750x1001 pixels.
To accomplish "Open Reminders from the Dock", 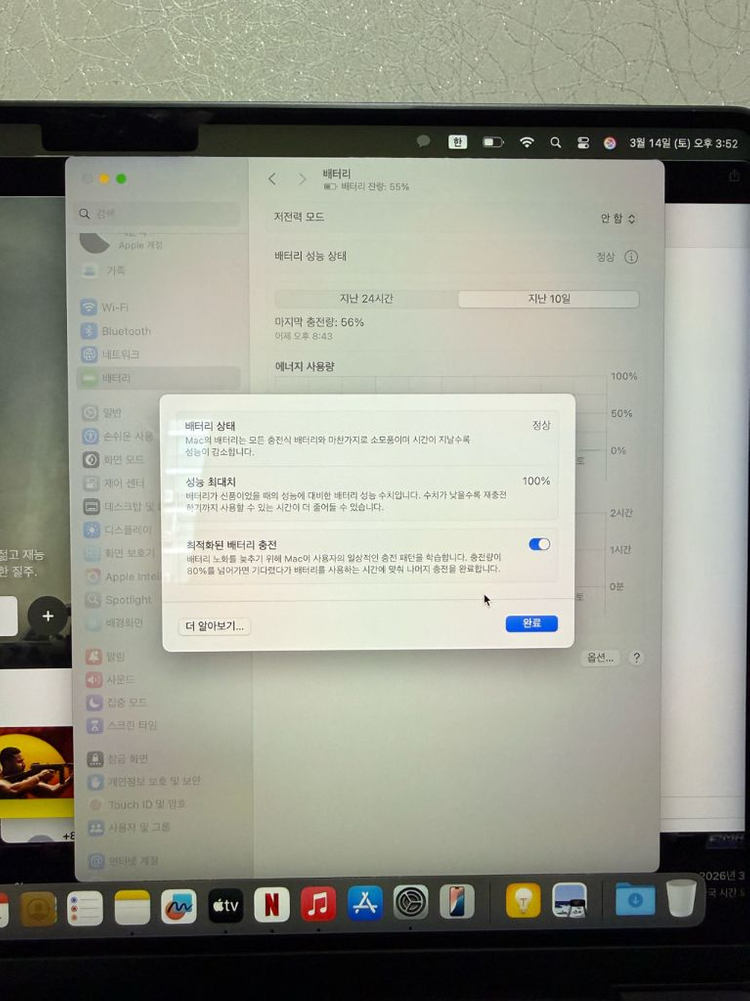I will pos(85,908).
